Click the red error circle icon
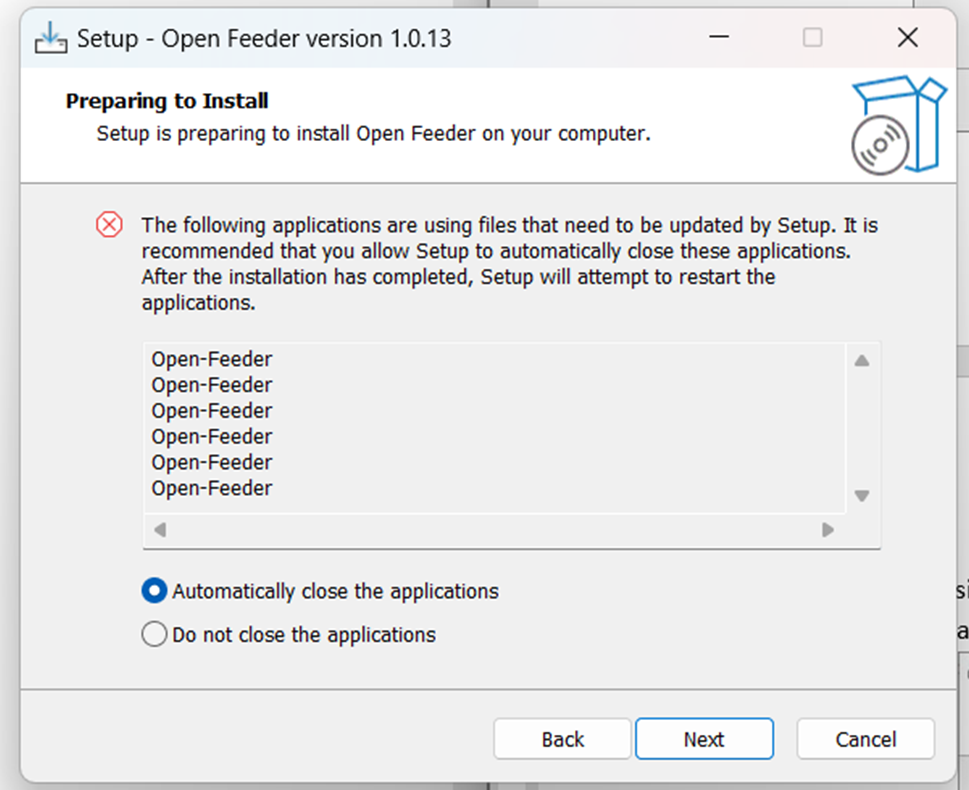 click(109, 225)
